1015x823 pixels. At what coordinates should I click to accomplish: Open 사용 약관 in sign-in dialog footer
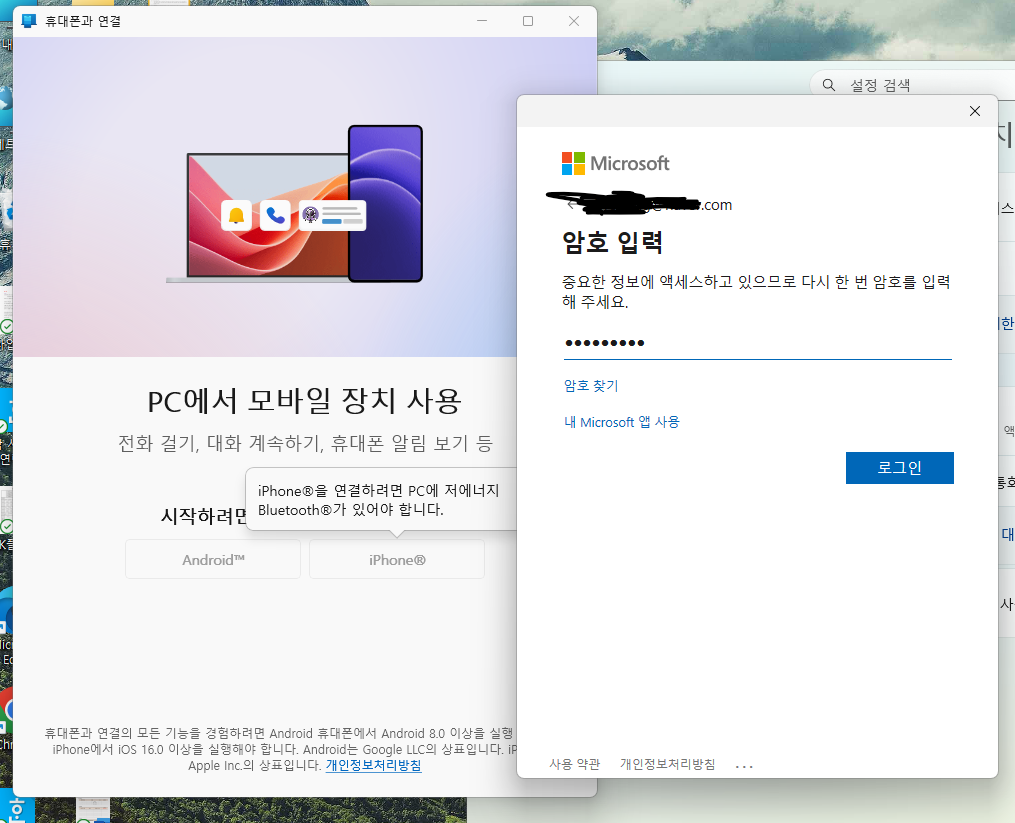pyautogui.click(x=574, y=764)
